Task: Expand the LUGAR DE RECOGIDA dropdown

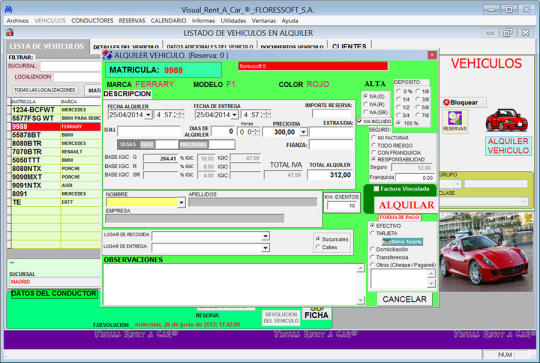Action: pyautogui.click(x=266, y=236)
